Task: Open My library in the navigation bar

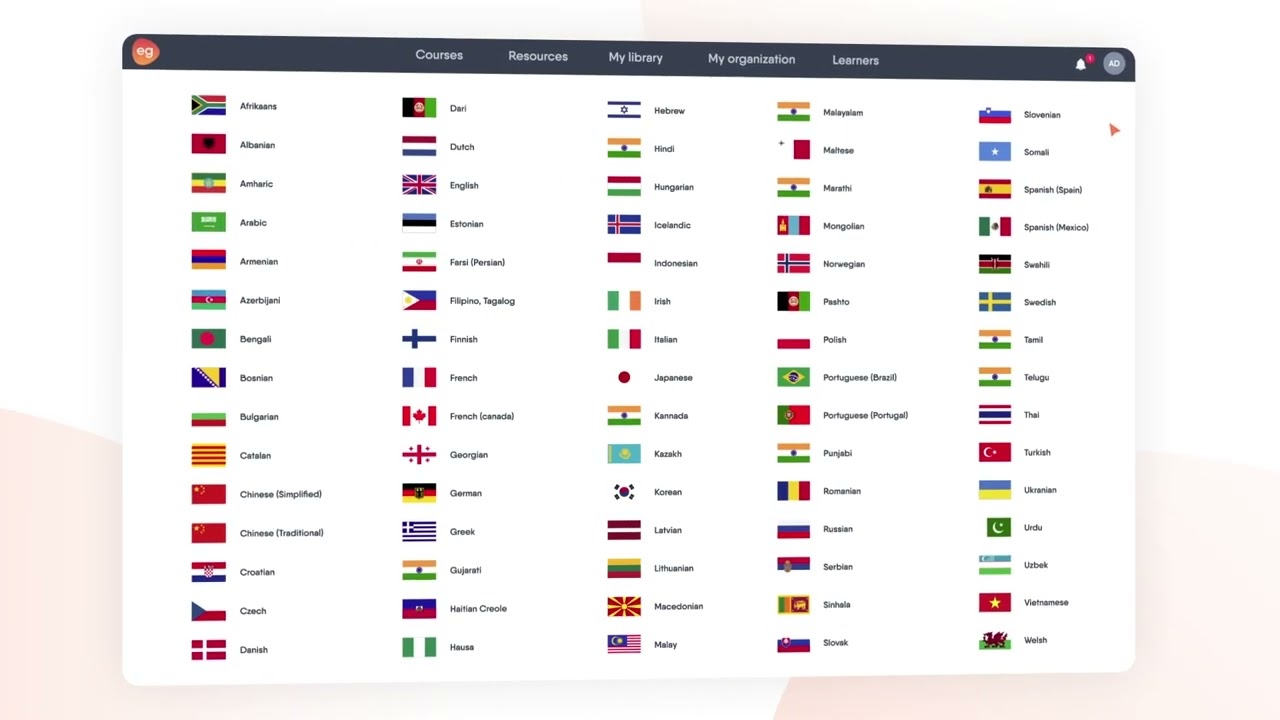Action: click(x=636, y=58)
